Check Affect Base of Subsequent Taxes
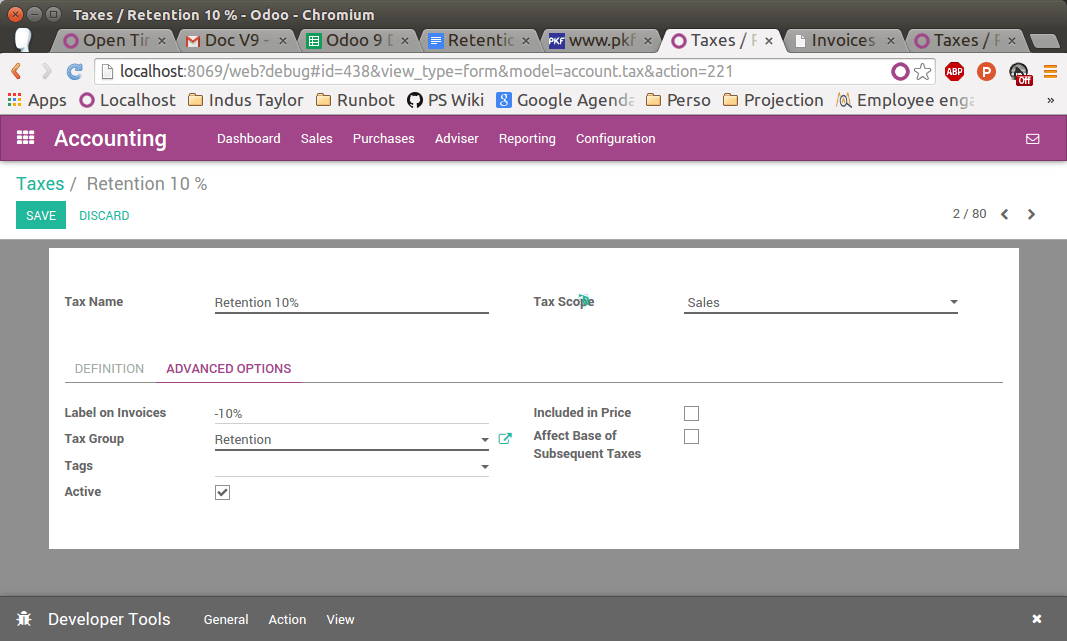 [691, 436]
